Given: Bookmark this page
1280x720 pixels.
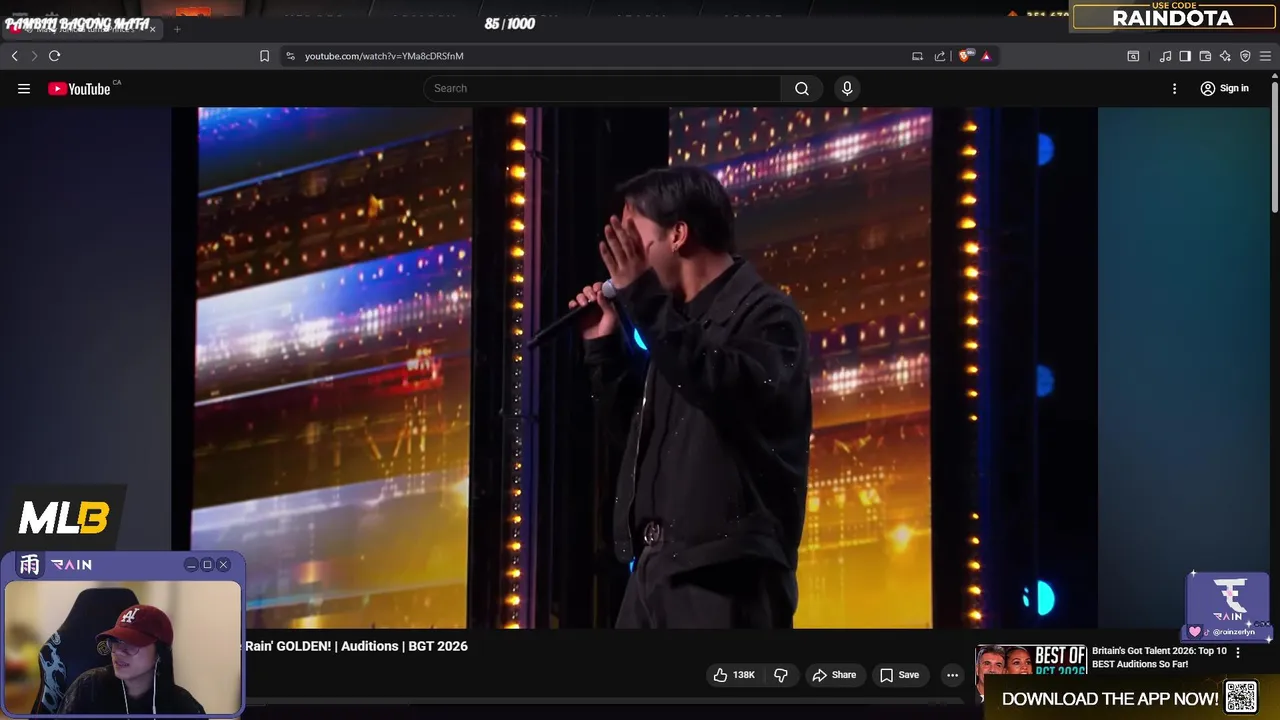Looking at the screenshot, I should tap(264, 56).
